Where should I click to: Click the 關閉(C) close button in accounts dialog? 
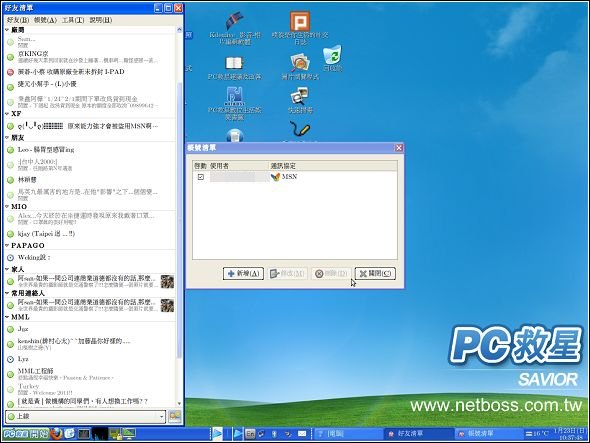375,274
